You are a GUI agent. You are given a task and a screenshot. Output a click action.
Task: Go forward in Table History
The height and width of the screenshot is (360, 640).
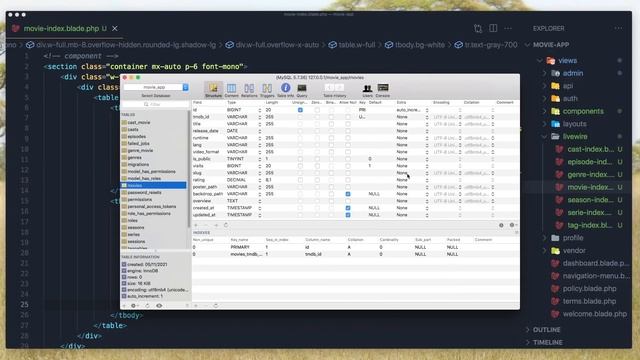340,87
